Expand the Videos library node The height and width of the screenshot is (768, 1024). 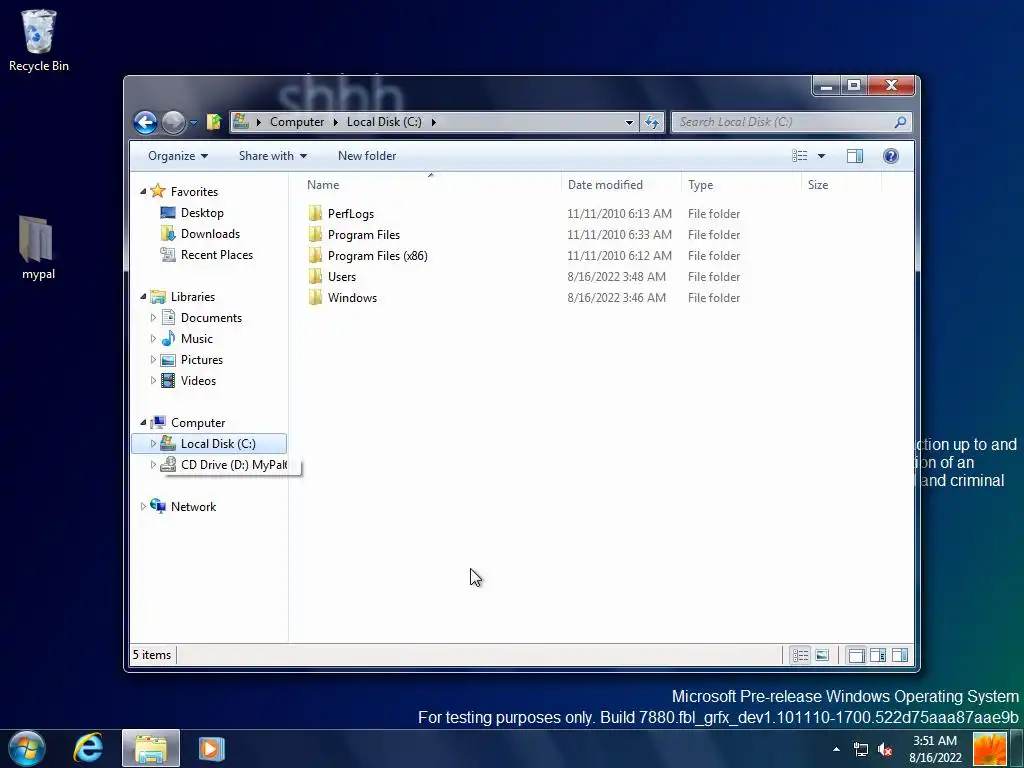[153, 380]
